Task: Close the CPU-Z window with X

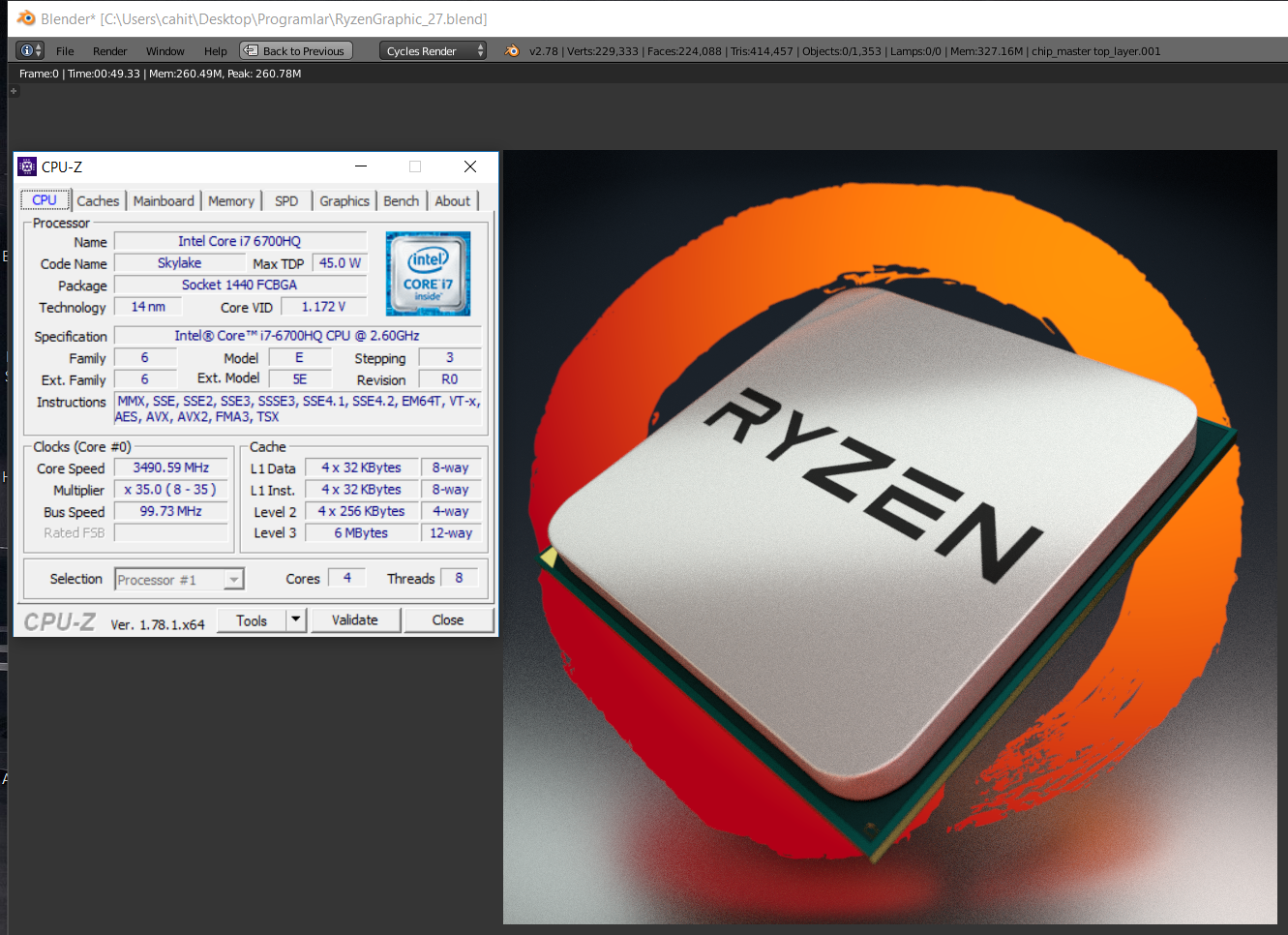Action: pos(470,166)
